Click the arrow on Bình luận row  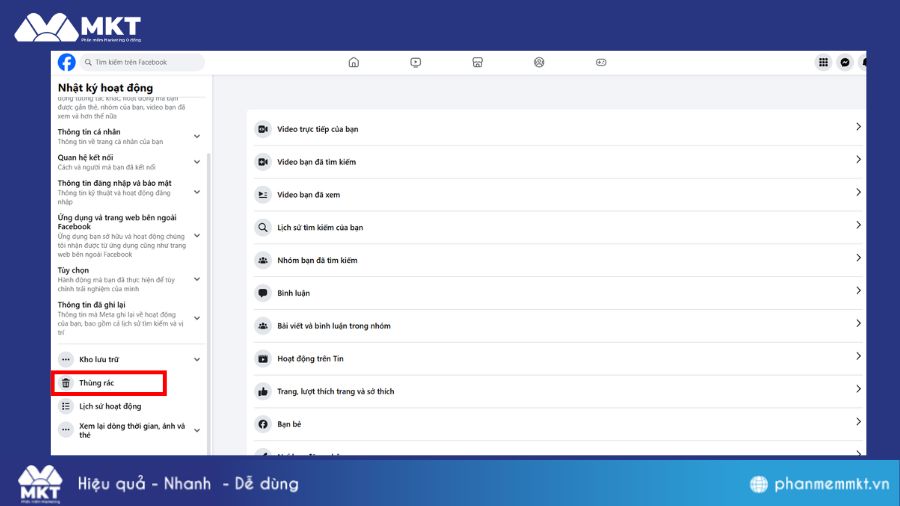pyautogui.click(x=858, y=291)
